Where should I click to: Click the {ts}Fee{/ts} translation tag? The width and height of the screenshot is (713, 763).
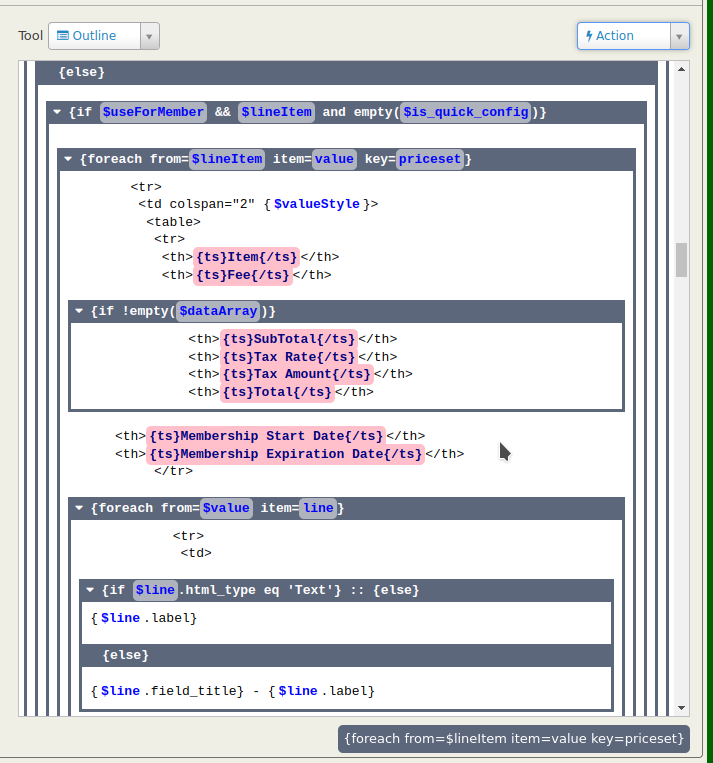pyautogui.click(x=243, y=275)
